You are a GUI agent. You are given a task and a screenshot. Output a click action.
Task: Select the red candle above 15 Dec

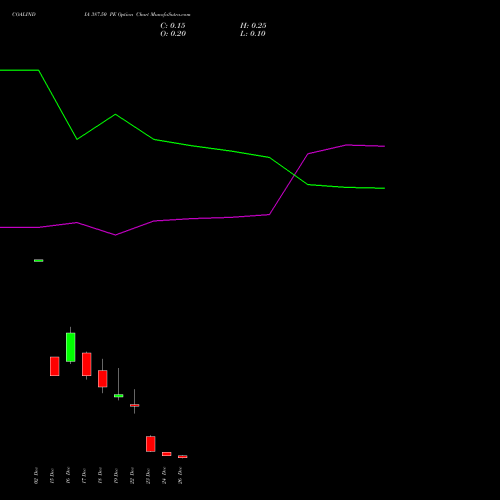pos(55,366)
